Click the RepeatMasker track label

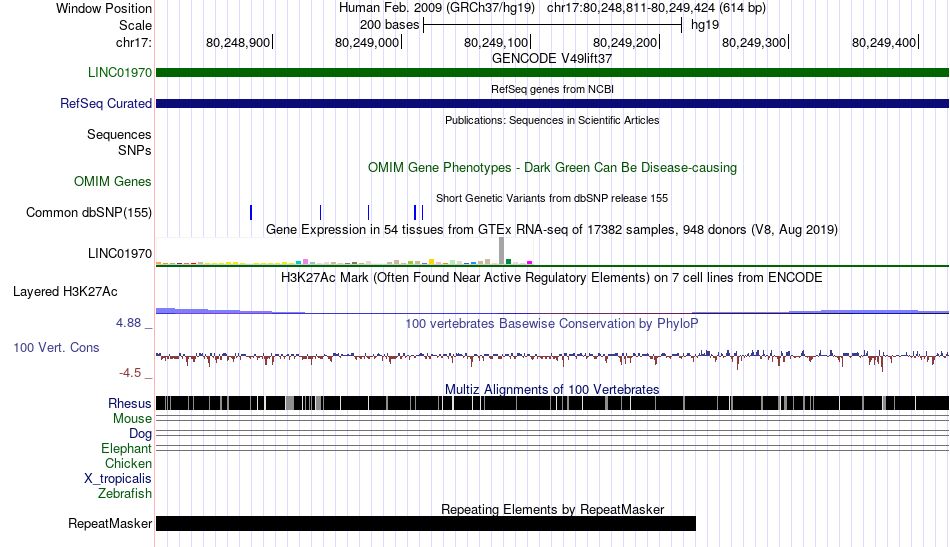tap(110, 523)
